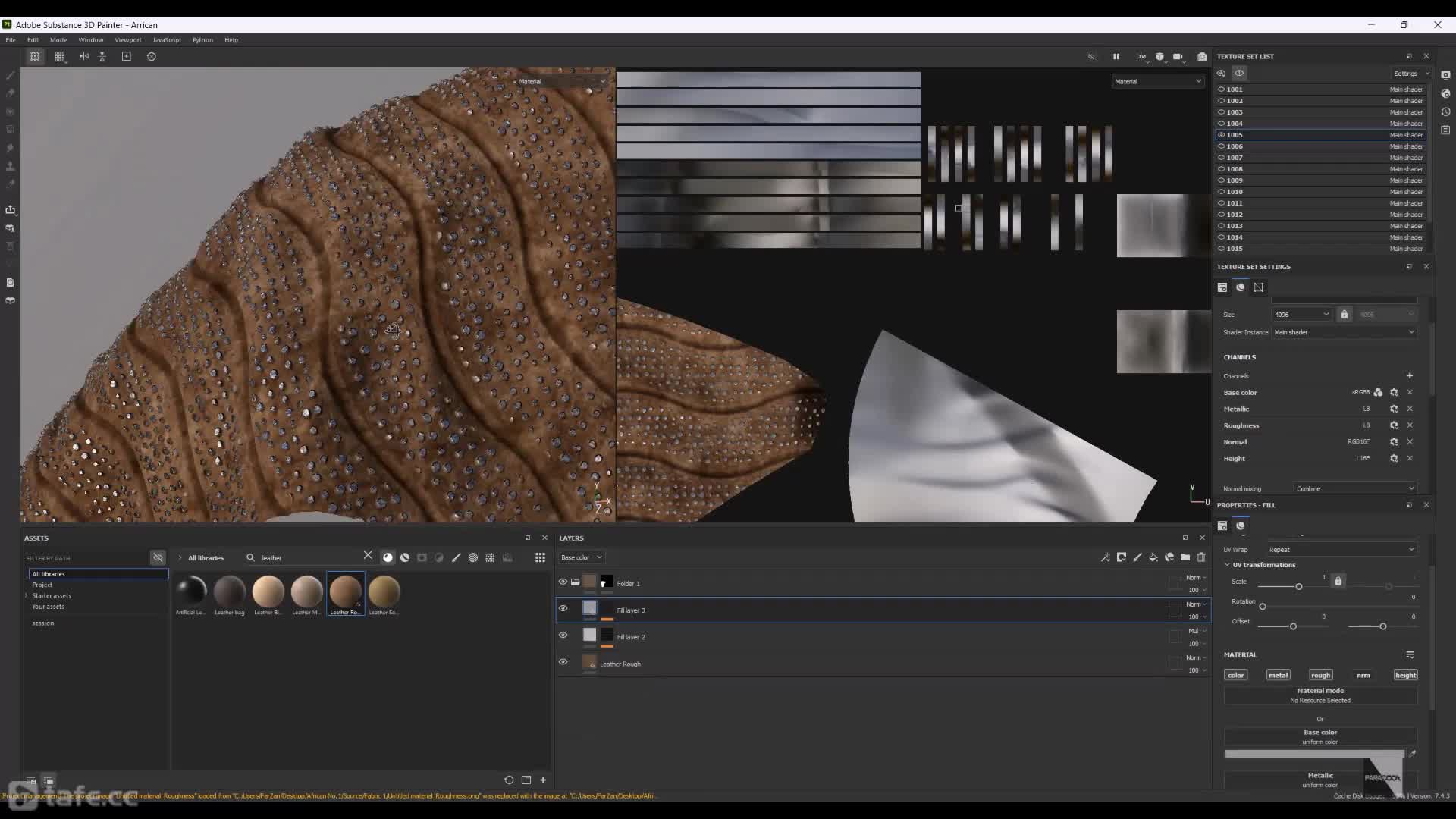Toggle visibility of texture set 1010

tap(1222, 191)
